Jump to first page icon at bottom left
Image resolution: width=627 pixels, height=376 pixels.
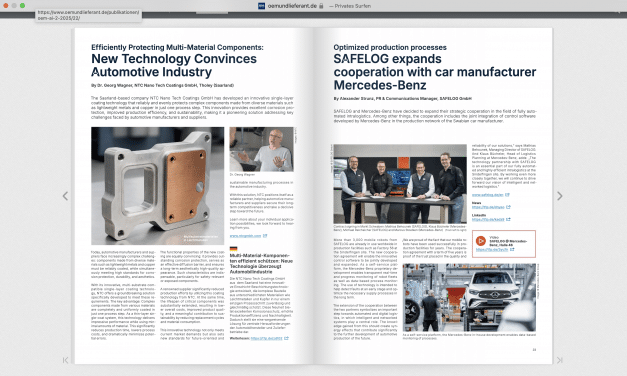click(66, 360)
